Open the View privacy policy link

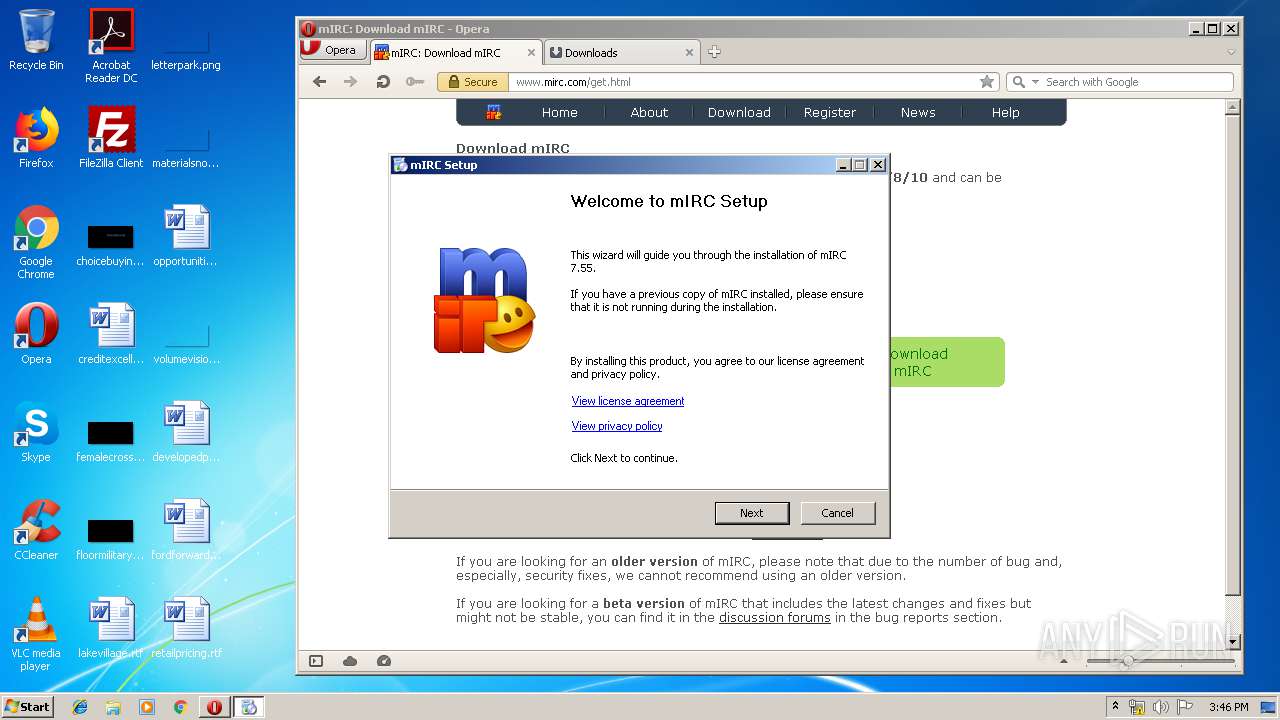[617, 426]
